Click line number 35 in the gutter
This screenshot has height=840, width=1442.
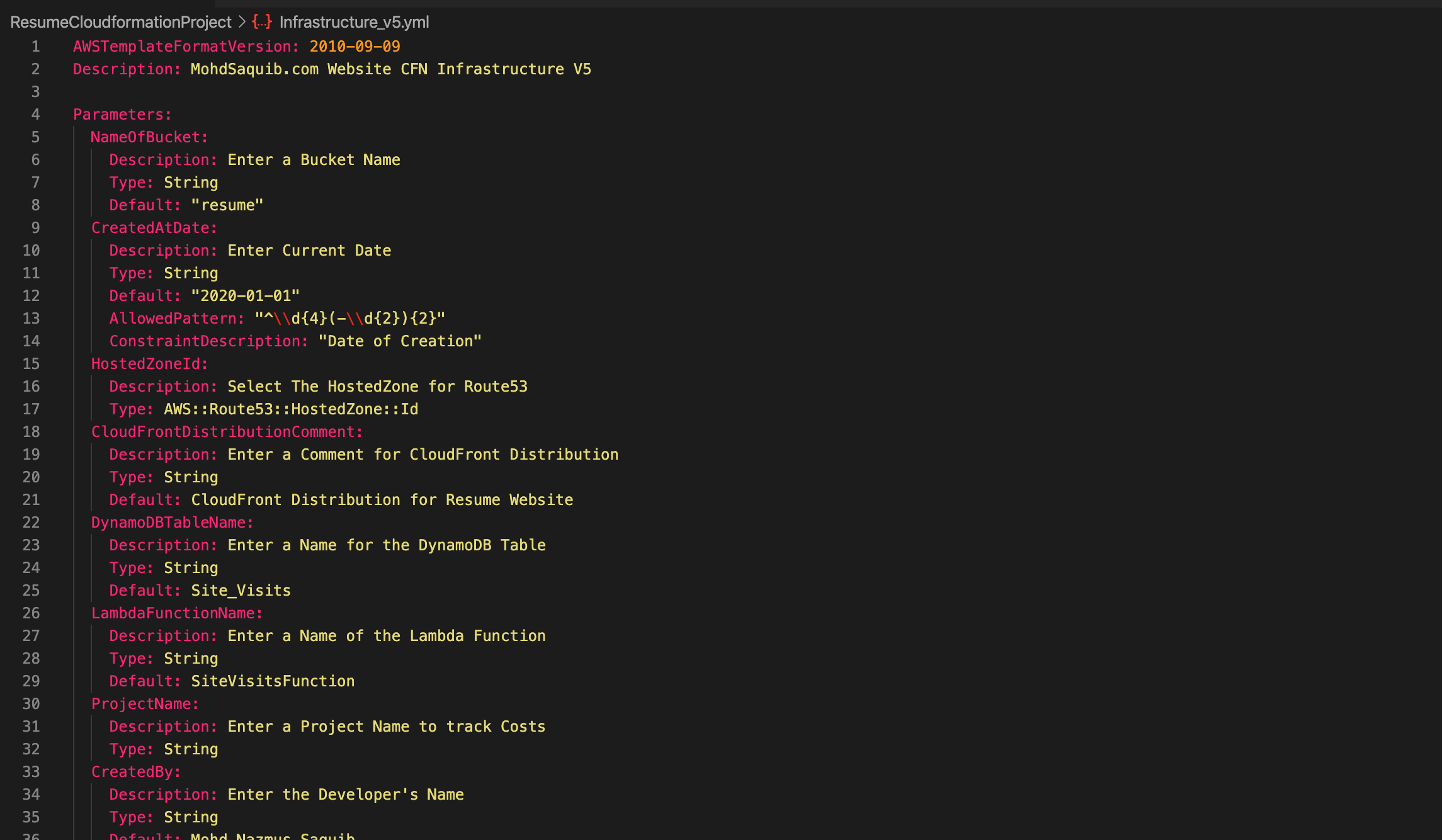pyautogui.click(x=31, y=817)
